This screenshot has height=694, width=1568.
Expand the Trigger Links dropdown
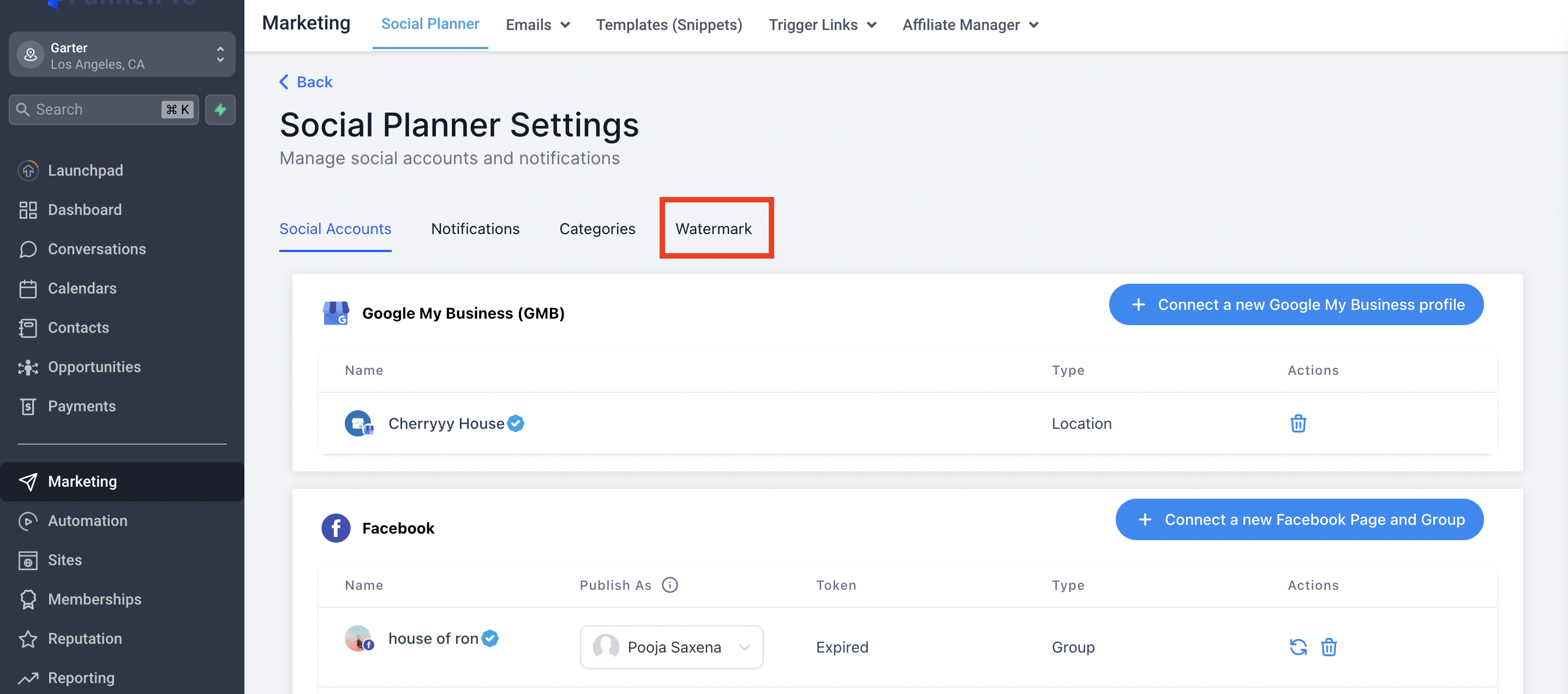pyautogui.click(x=822, y=25)
